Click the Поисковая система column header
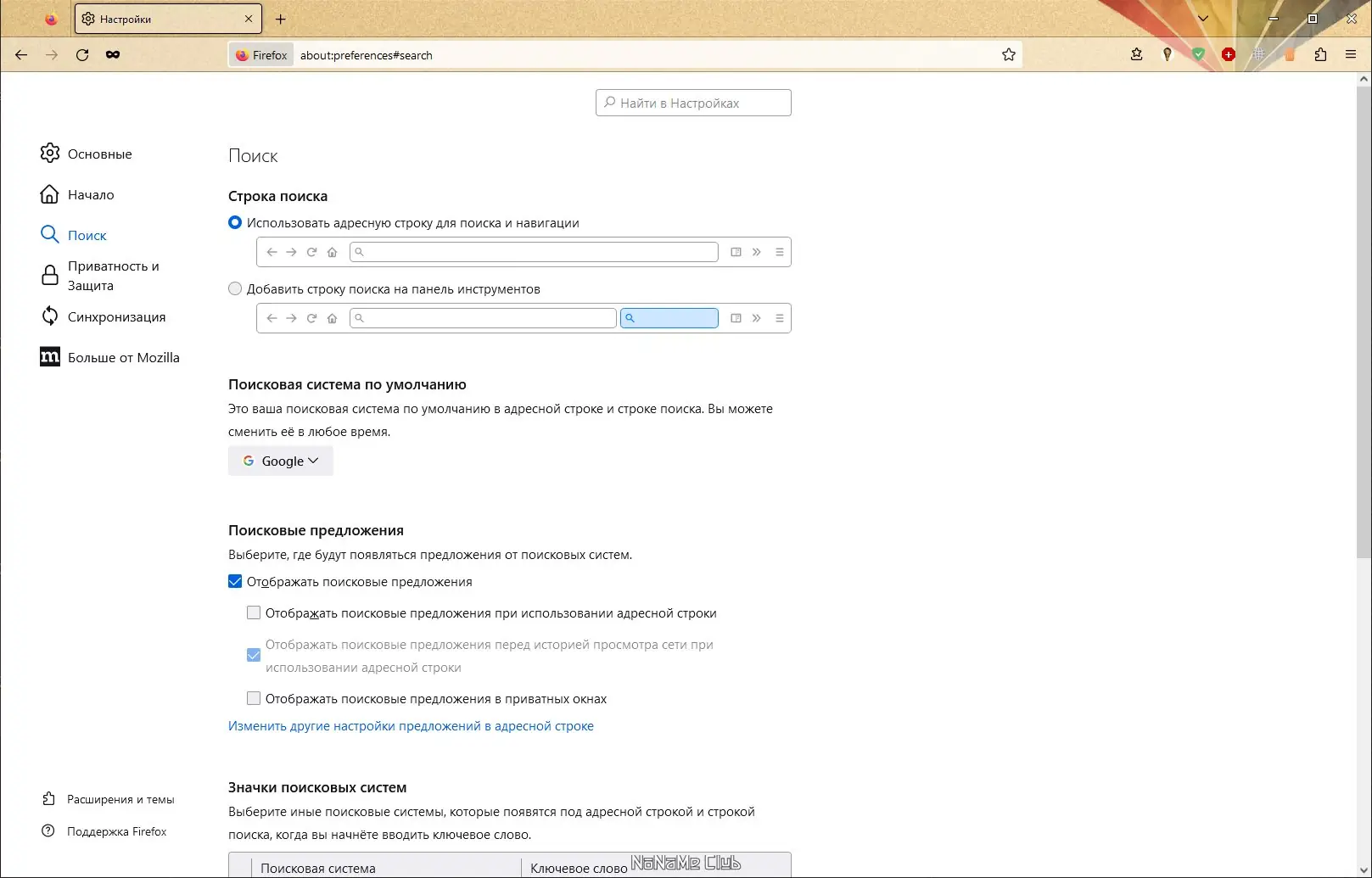The height and width of the screenshot is (878, 1372). pyautogui.click(x=318, y=868)
